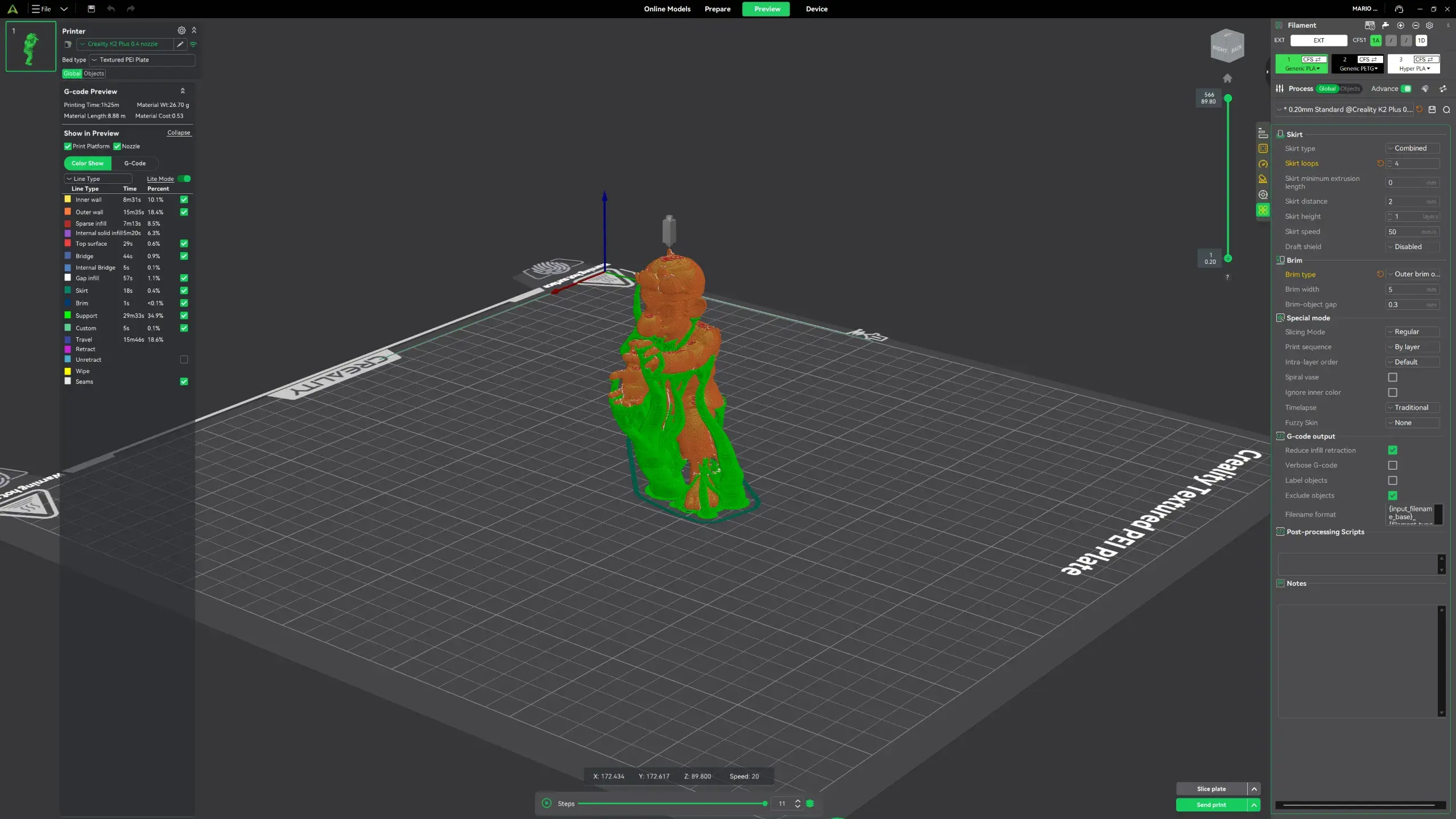1456x819 pixels.
Task: Collapse the G-code Preview panel
Action: pyautogui.click(x=183, y=91)
